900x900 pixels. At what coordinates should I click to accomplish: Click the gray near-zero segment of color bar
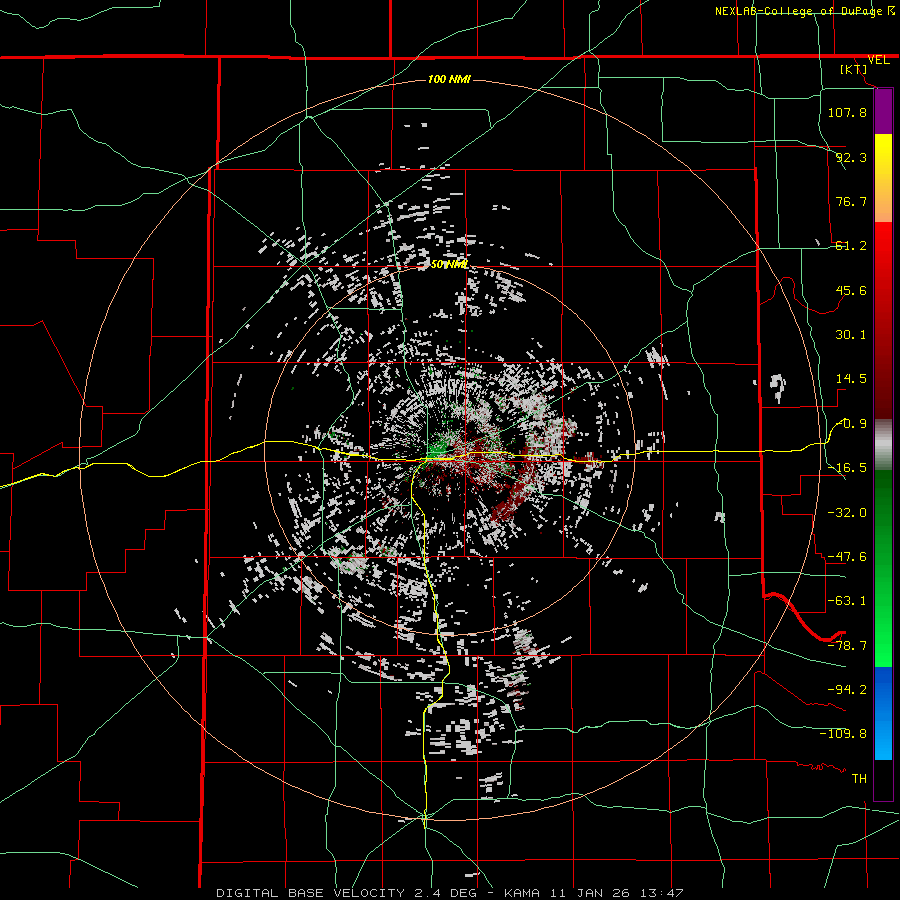point(883,445)
